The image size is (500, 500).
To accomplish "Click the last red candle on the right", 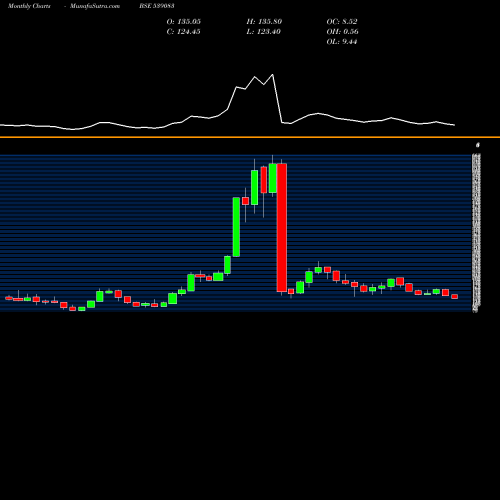I will tap(455, 296).
